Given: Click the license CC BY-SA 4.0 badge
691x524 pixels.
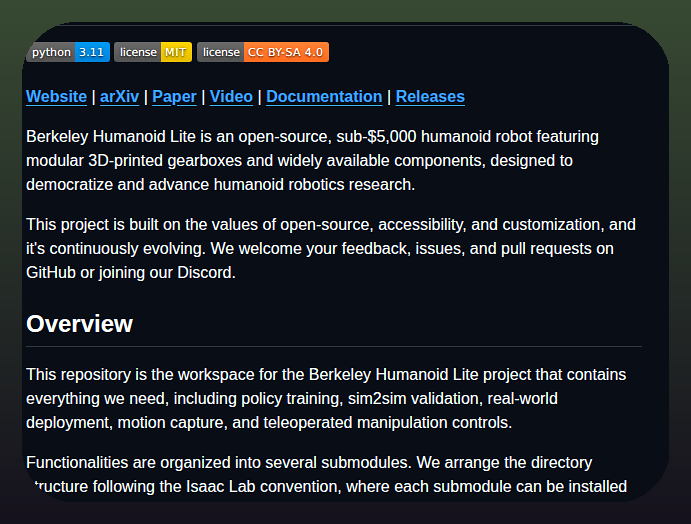Looking at the screenshot, I should click(x=263, y=52).
